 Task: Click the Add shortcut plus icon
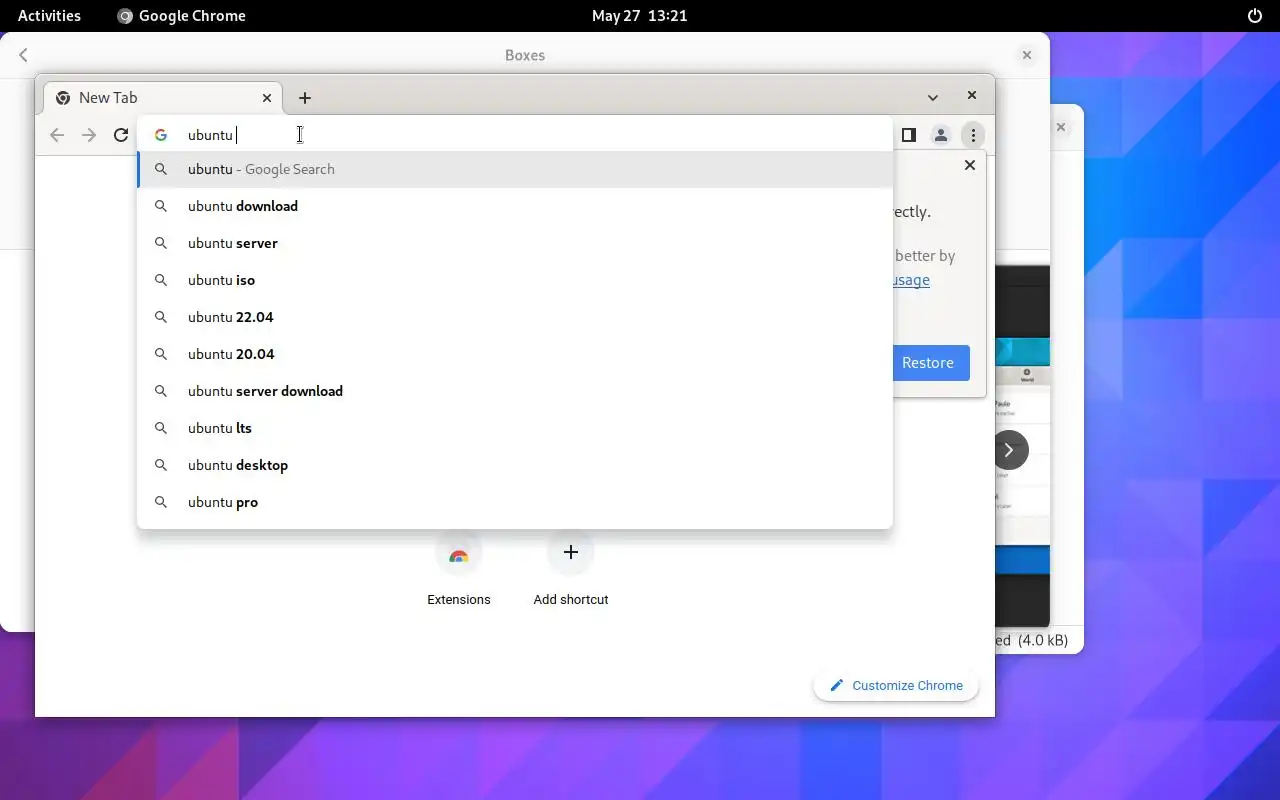[x=571, y=552]
